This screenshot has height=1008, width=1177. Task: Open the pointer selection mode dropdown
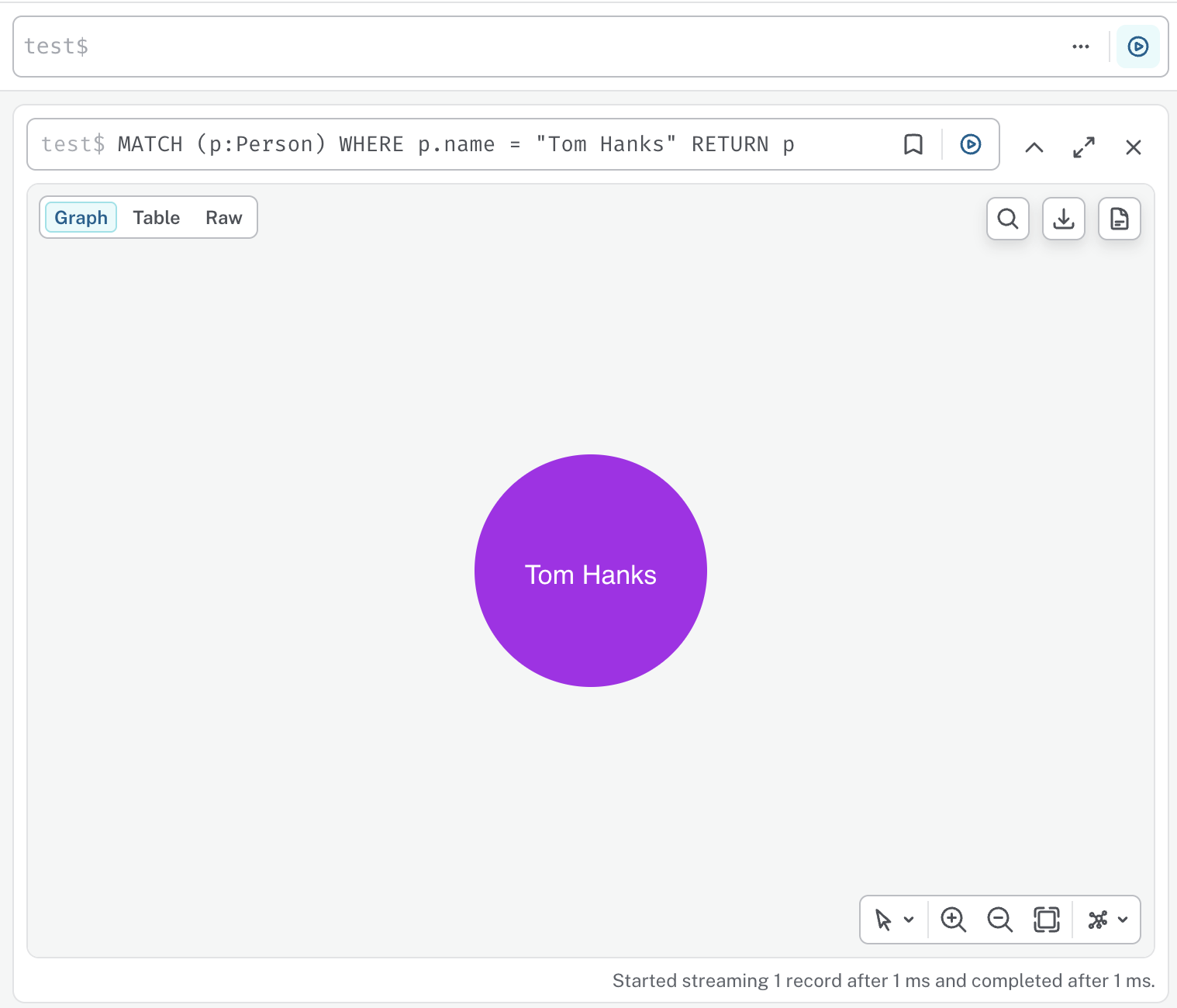pos(894,920)
